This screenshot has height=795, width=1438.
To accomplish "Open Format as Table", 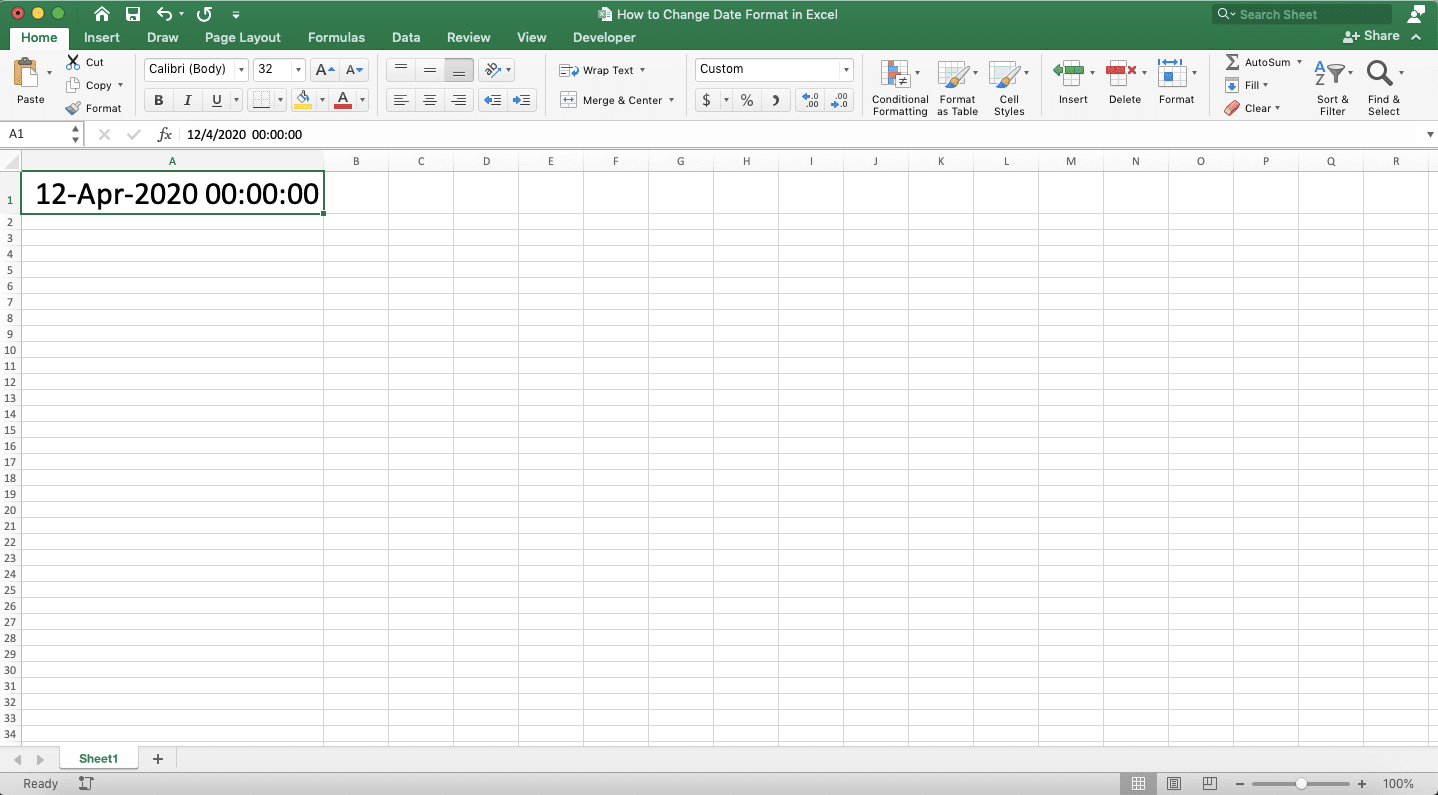I will click(x=957, y=88).
